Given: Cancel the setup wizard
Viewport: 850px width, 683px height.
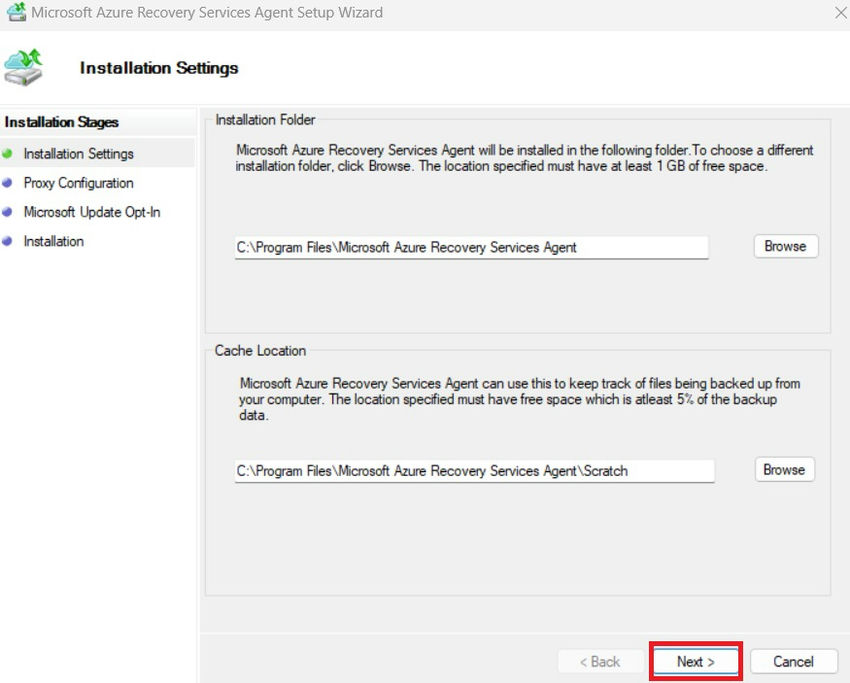Looking at the screenshot, I should [x=793, y=661].
